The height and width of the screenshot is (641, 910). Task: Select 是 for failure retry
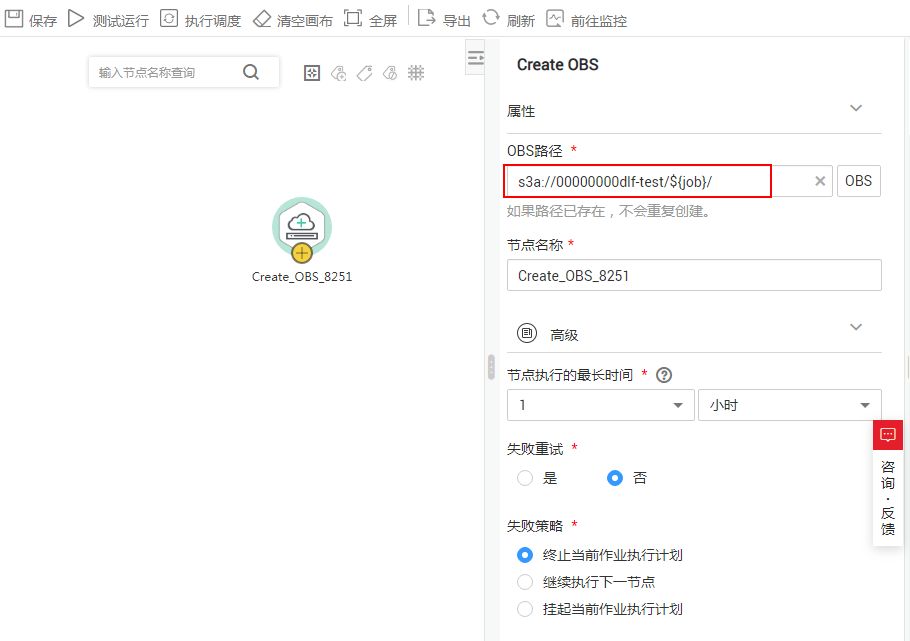[525, 478]
